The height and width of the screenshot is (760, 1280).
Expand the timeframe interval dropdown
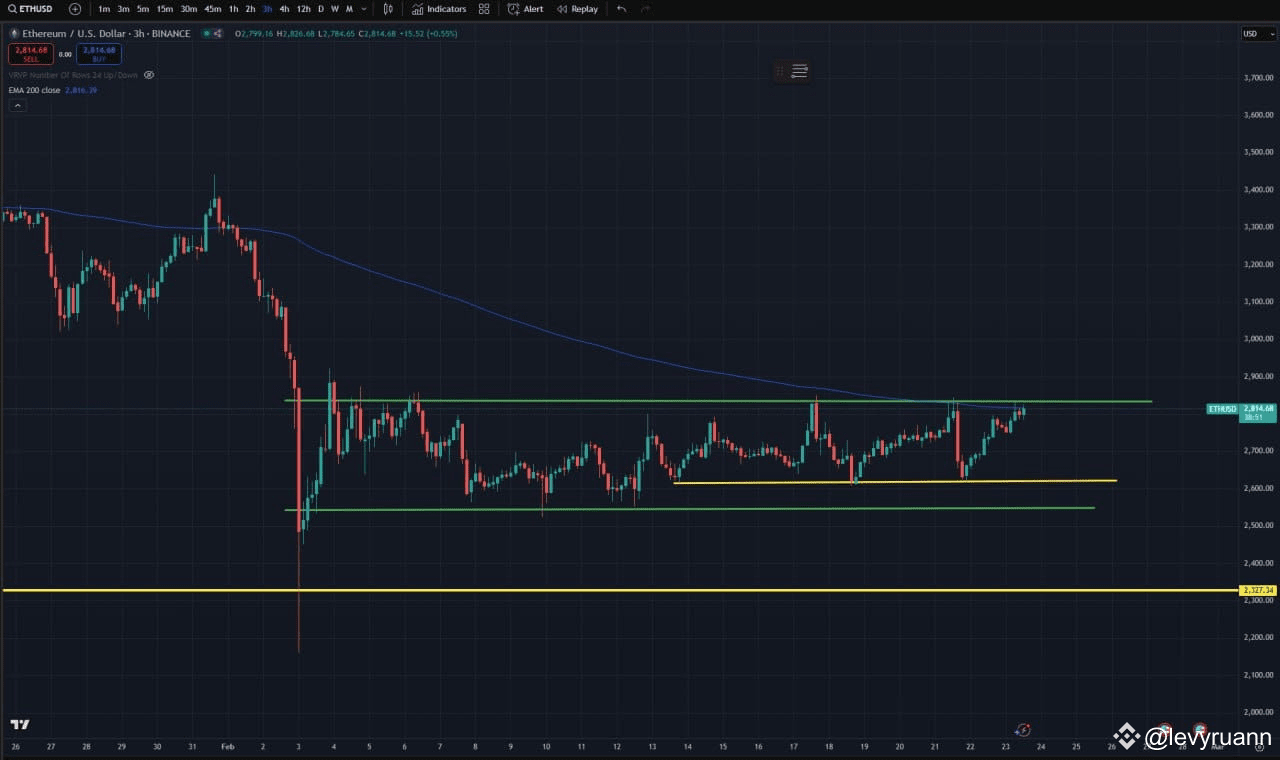click(363, 9)
